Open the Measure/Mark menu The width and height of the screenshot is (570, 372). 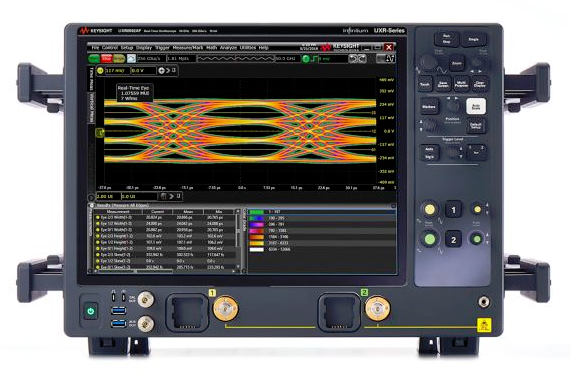click(188, 48)
